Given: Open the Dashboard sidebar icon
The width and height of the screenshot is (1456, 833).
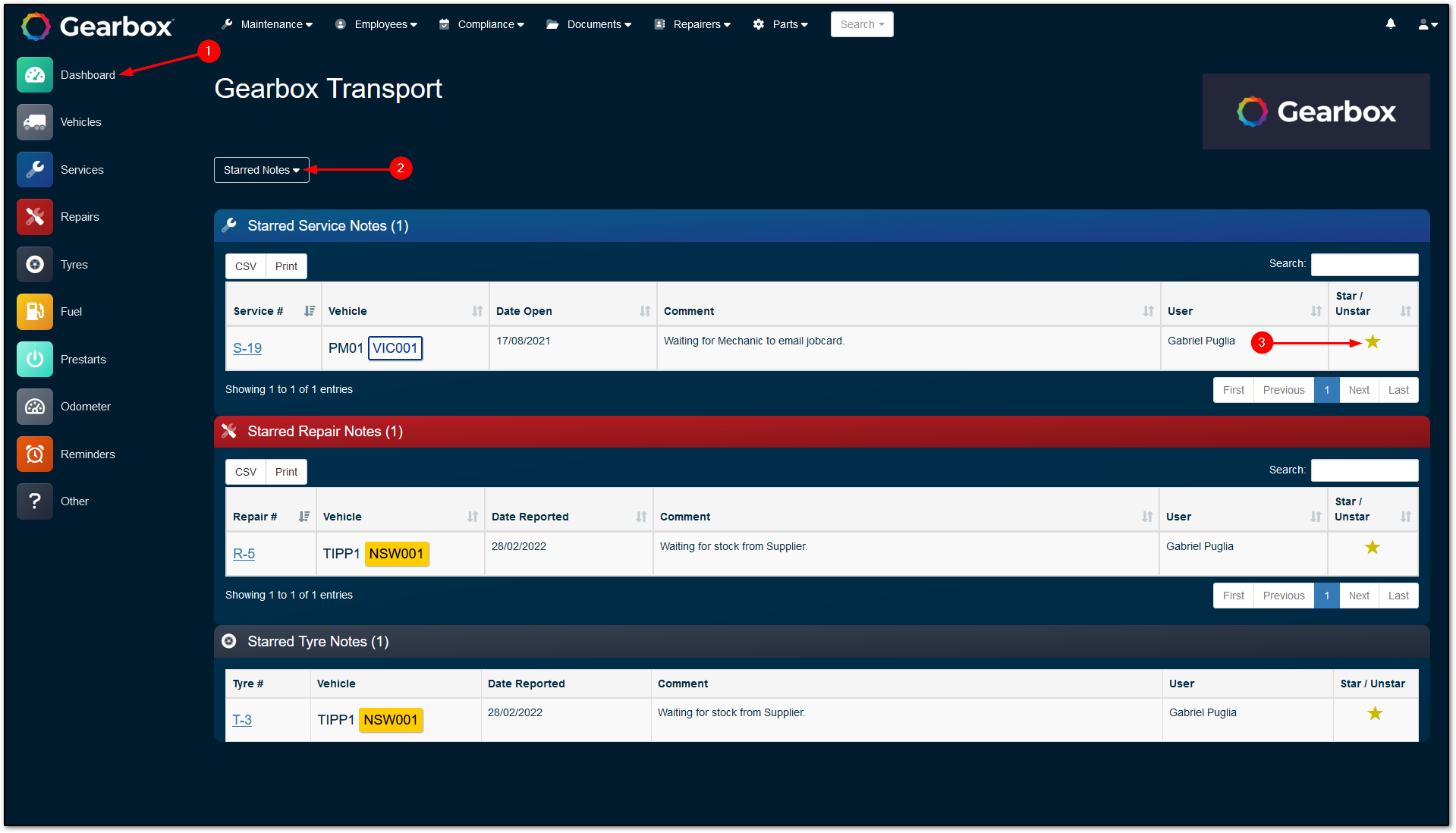Looking at the screenshot, I should [35, 74].
